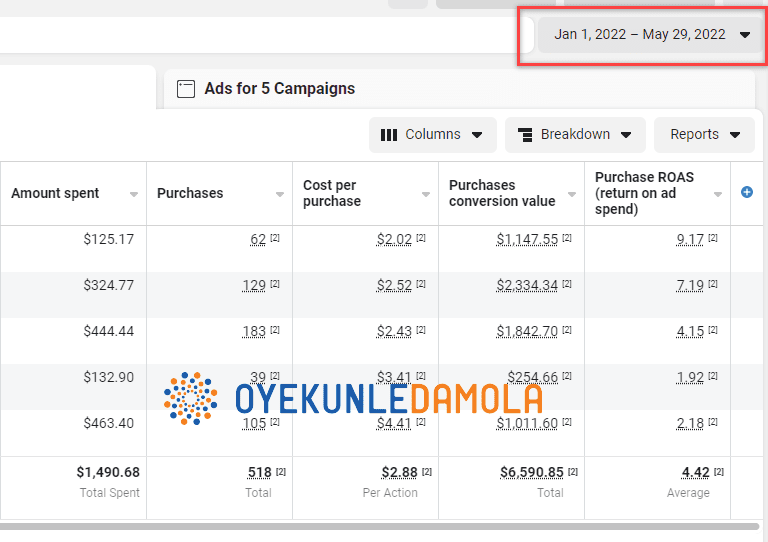The image size is (768, 542).
Task: Open the Columns dropdown
Action: 432,135
